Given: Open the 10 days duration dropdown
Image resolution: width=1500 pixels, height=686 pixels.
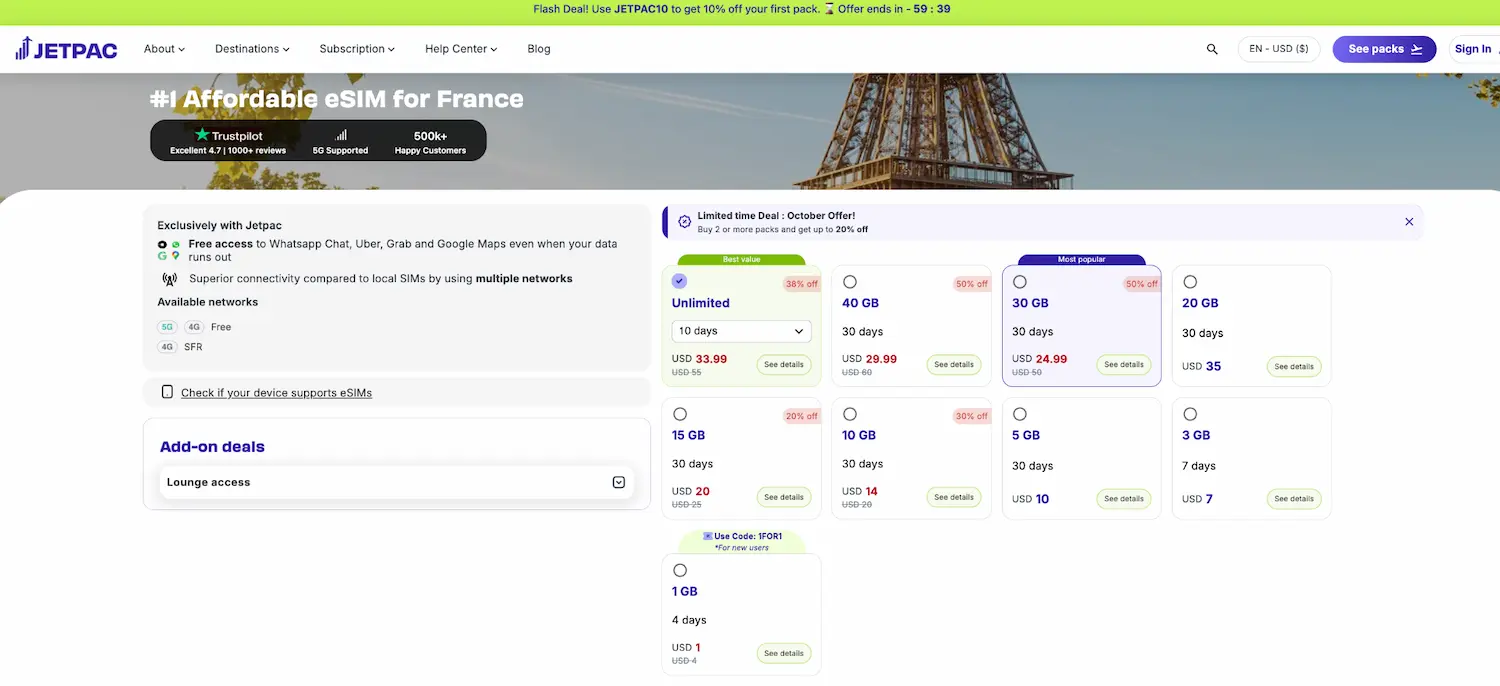Looking at the screenshot, I should pyautogui.click(x=740, y=330).
